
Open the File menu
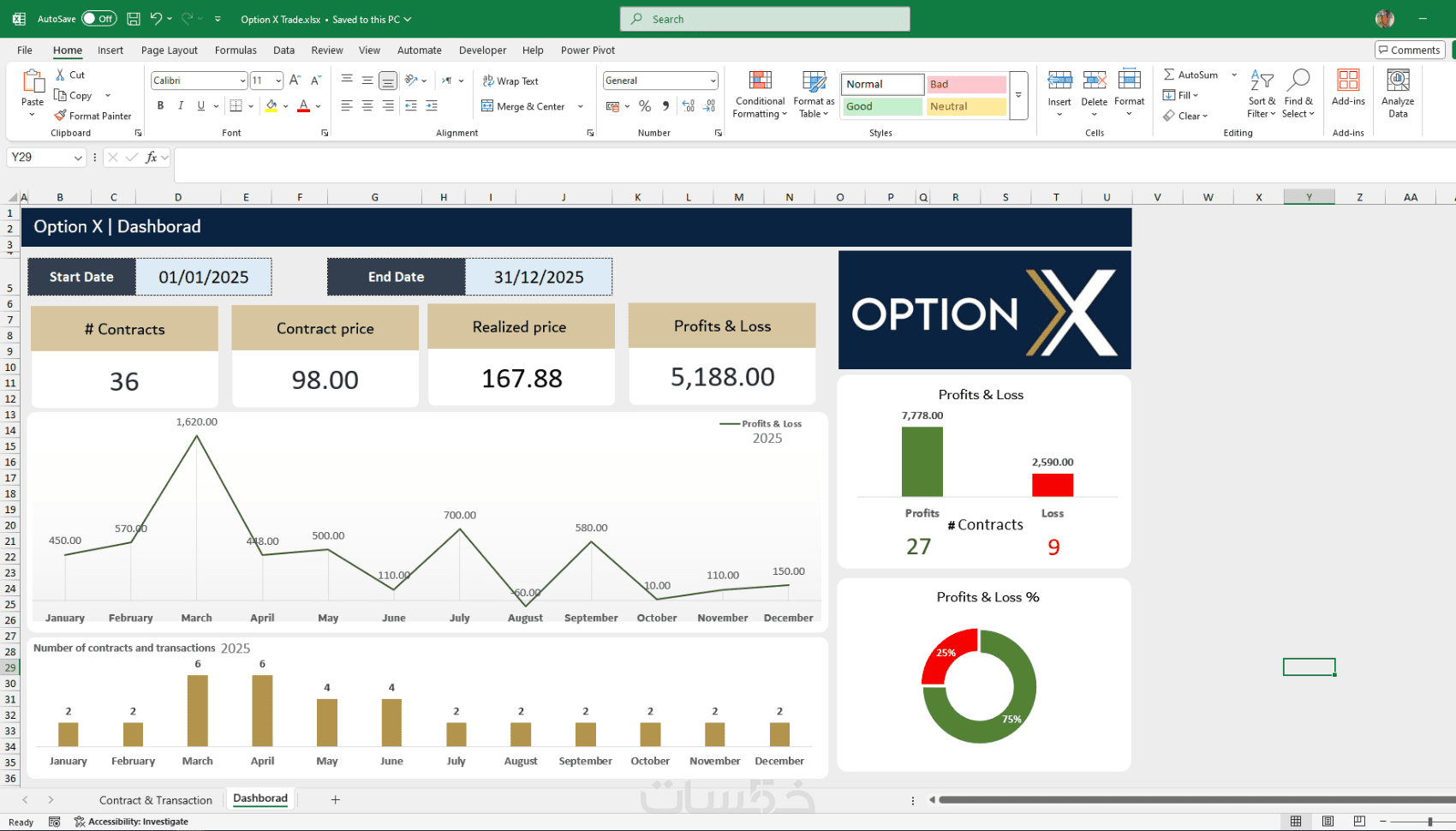point(25,51)
